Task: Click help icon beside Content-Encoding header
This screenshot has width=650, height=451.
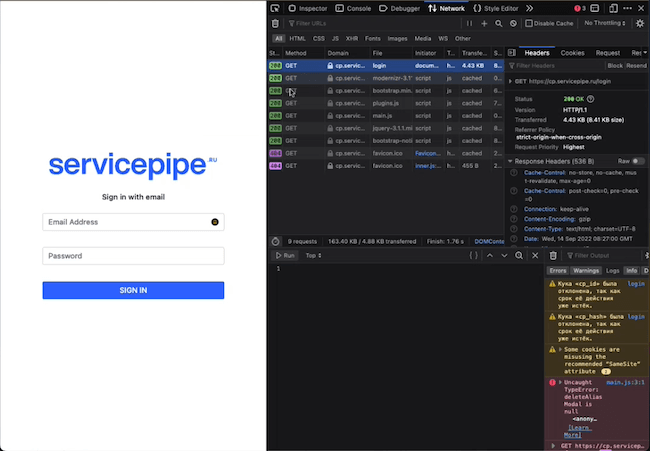Action: [514, 219]
